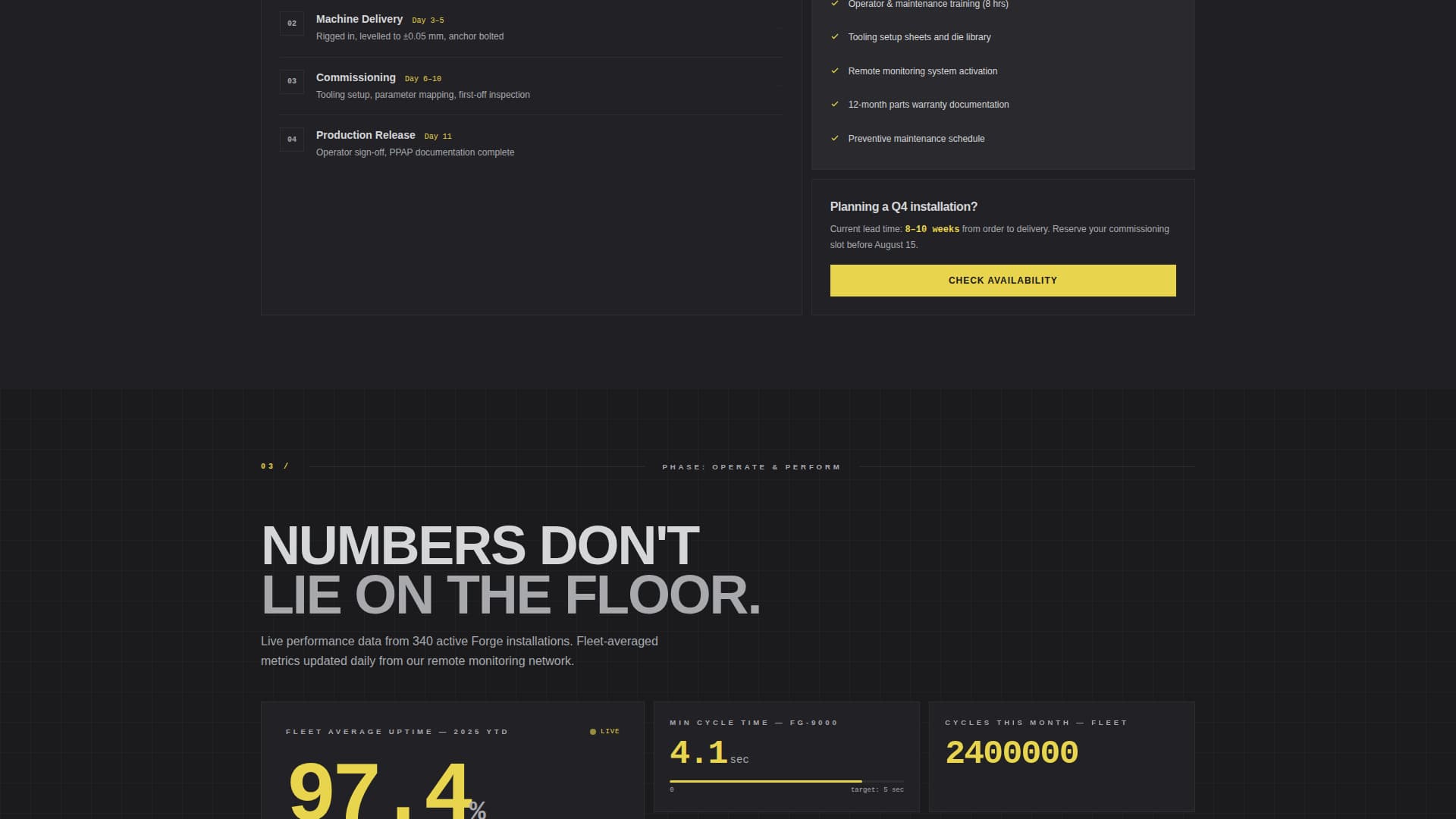Toggle the LIVE indicator on the uptime card
This screenshot has width=1456, height=819.
coord(604,731)
